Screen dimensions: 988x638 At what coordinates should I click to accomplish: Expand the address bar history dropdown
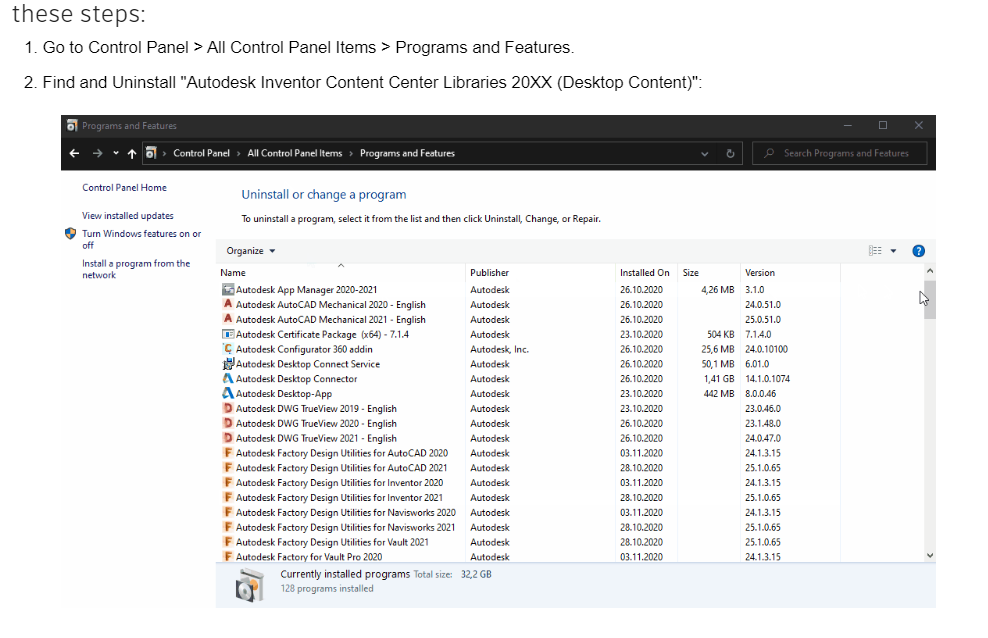pyautogui.click(x=704, y=154)
